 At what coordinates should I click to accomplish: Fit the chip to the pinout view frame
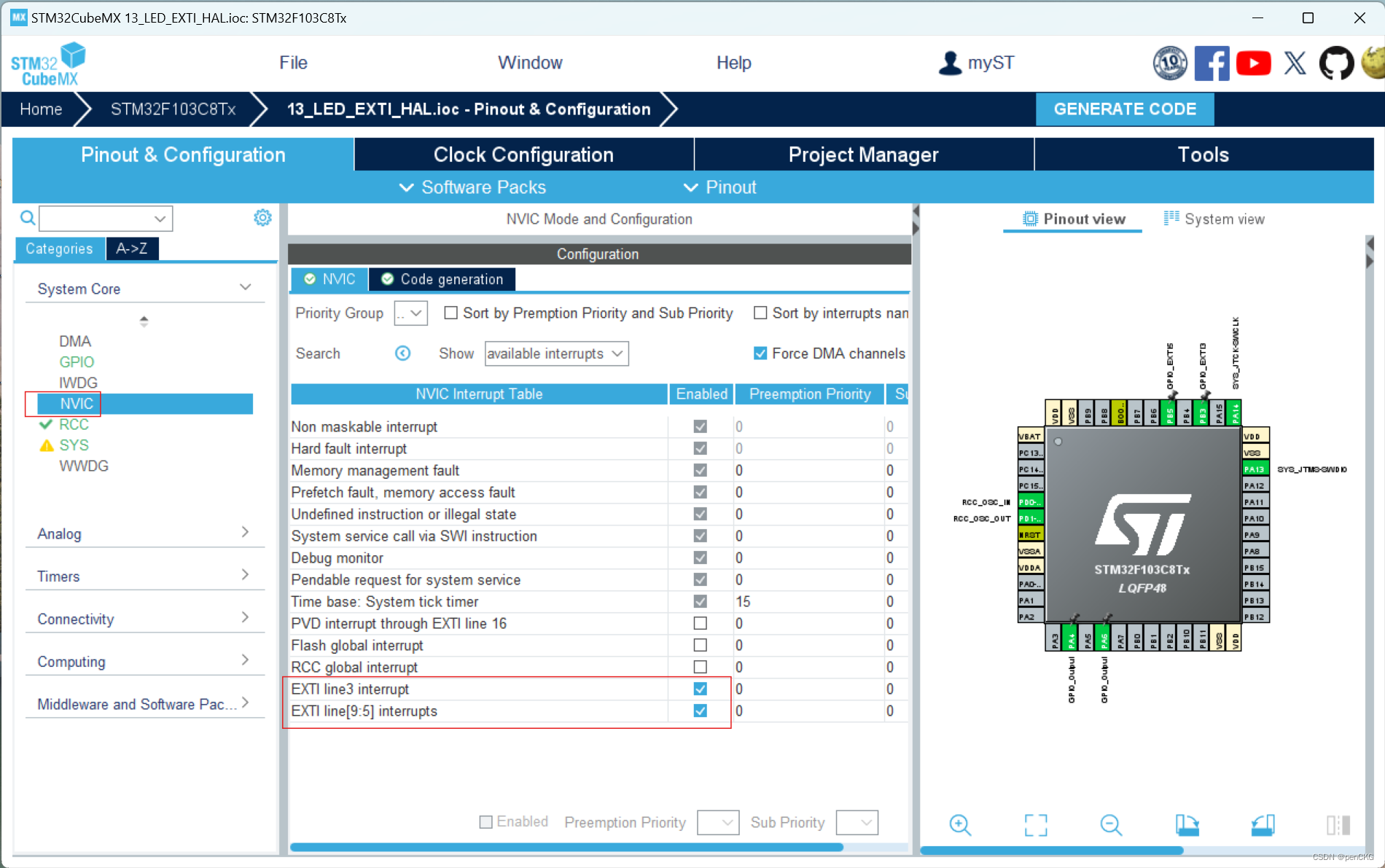coord(1035,825)
